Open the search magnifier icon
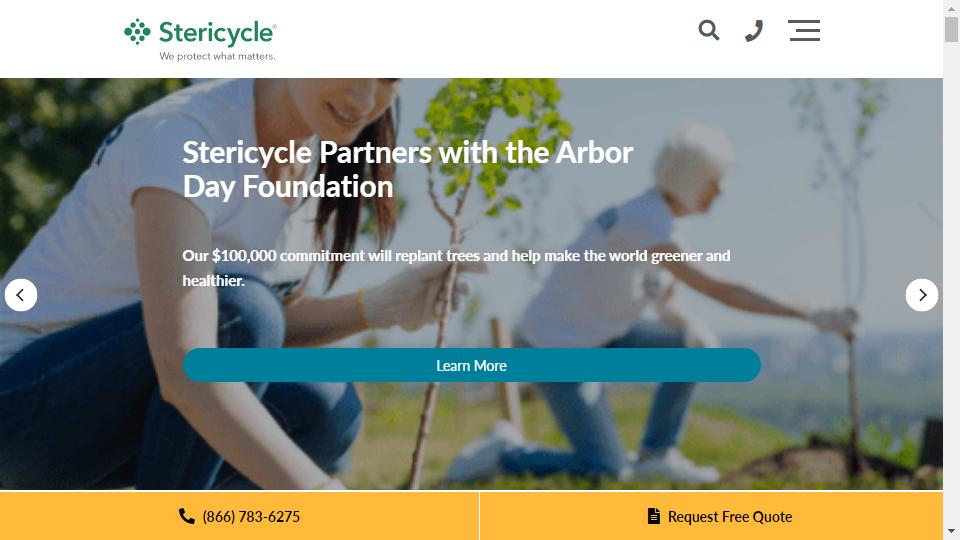Screen dimensions: 960x540 pyautogui.click(x=708, y=30)
